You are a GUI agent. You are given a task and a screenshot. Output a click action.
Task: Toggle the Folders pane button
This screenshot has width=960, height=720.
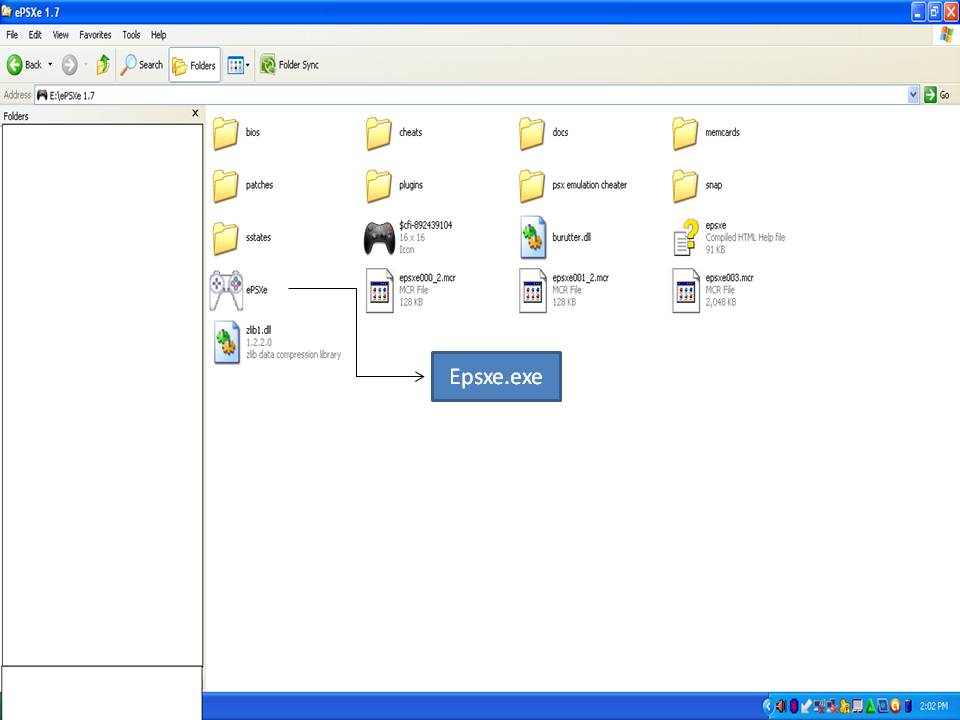click(x=194, y=65)
